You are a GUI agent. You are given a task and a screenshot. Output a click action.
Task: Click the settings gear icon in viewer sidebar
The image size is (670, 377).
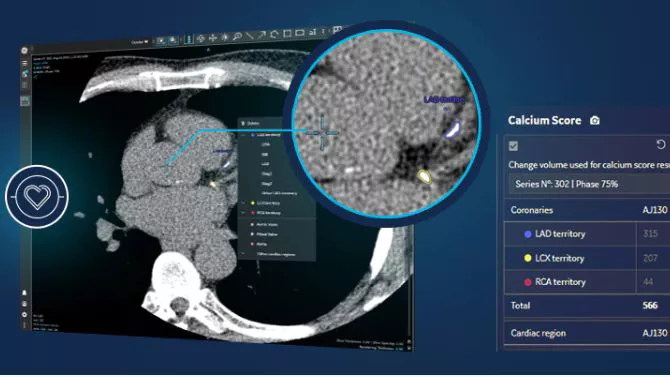24,315
